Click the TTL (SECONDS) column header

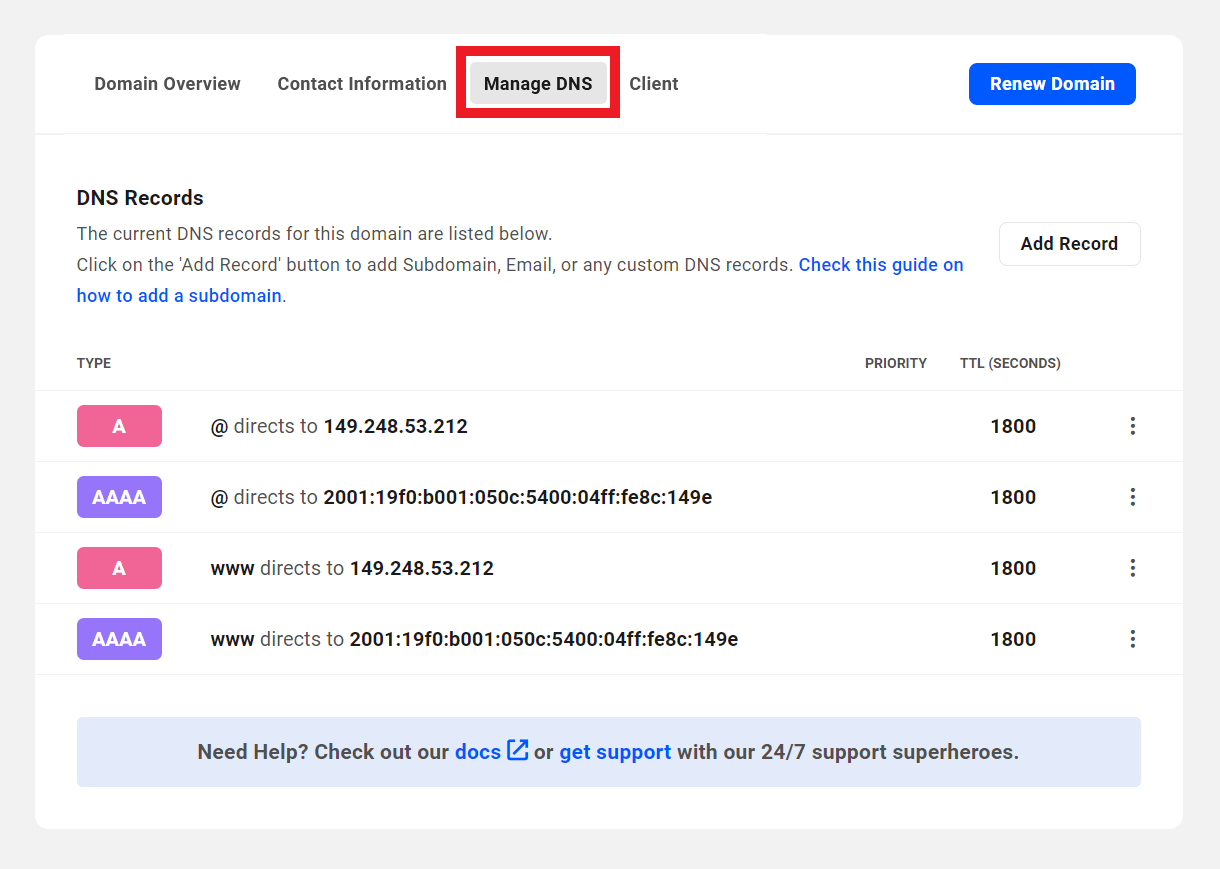click(1010, 363)
